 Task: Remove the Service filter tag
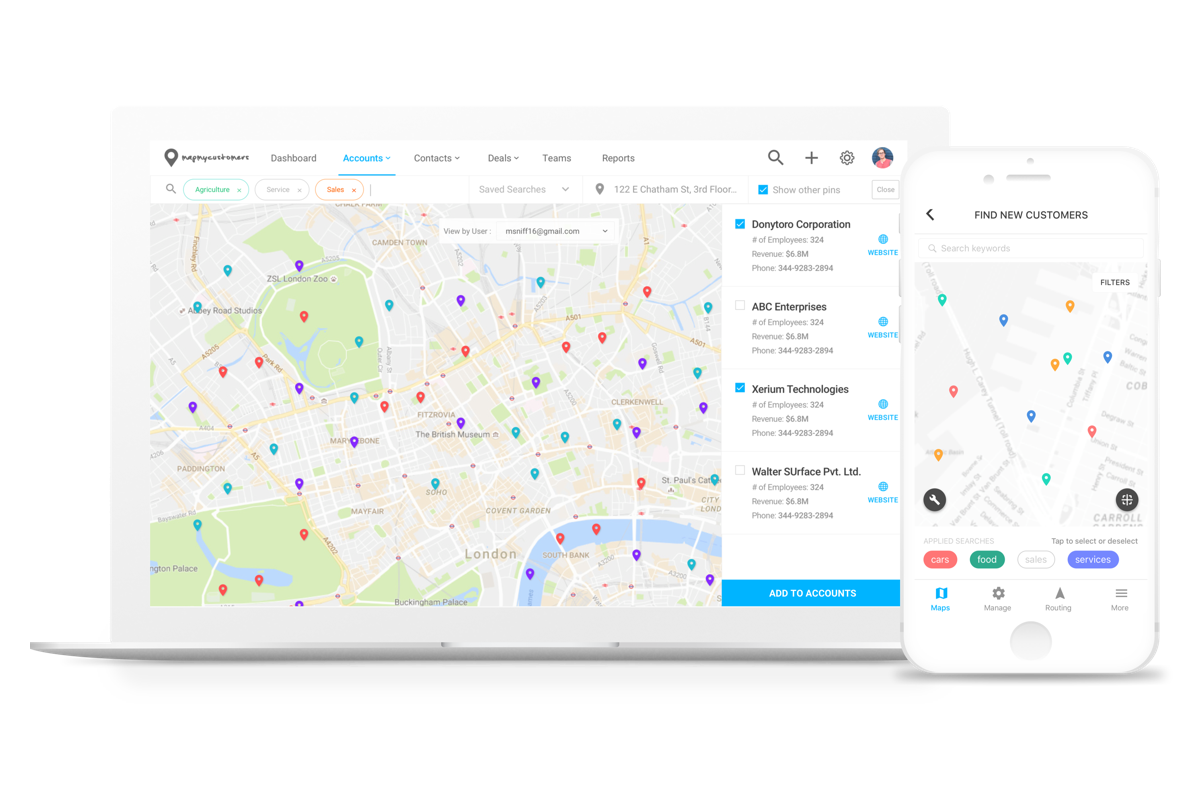pos(299,190)
